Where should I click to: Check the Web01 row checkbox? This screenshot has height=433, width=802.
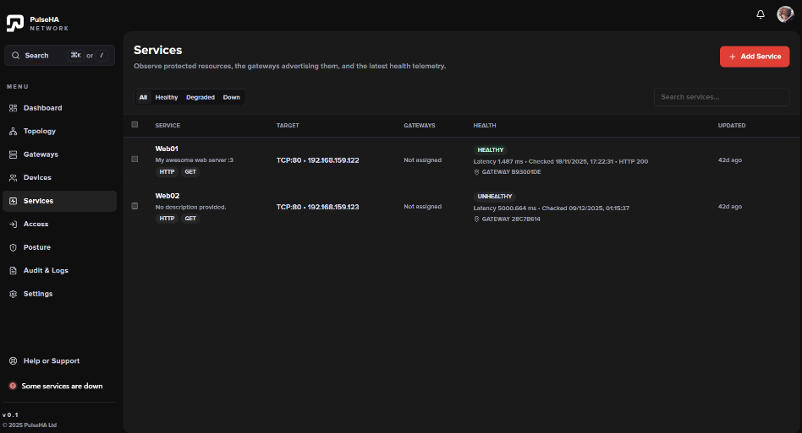(x=135, y=159)
